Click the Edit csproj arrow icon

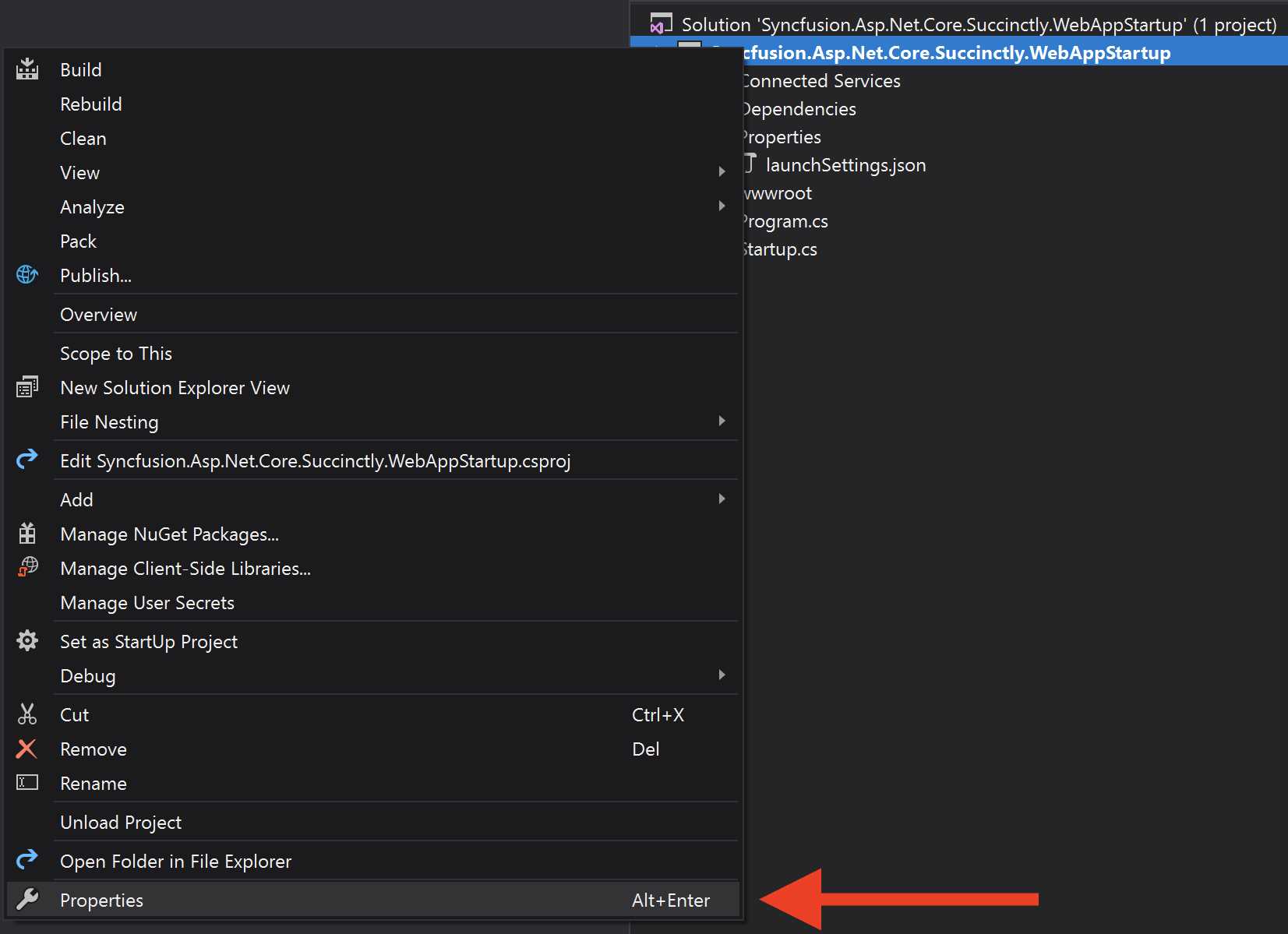click(x=27, y=460)
